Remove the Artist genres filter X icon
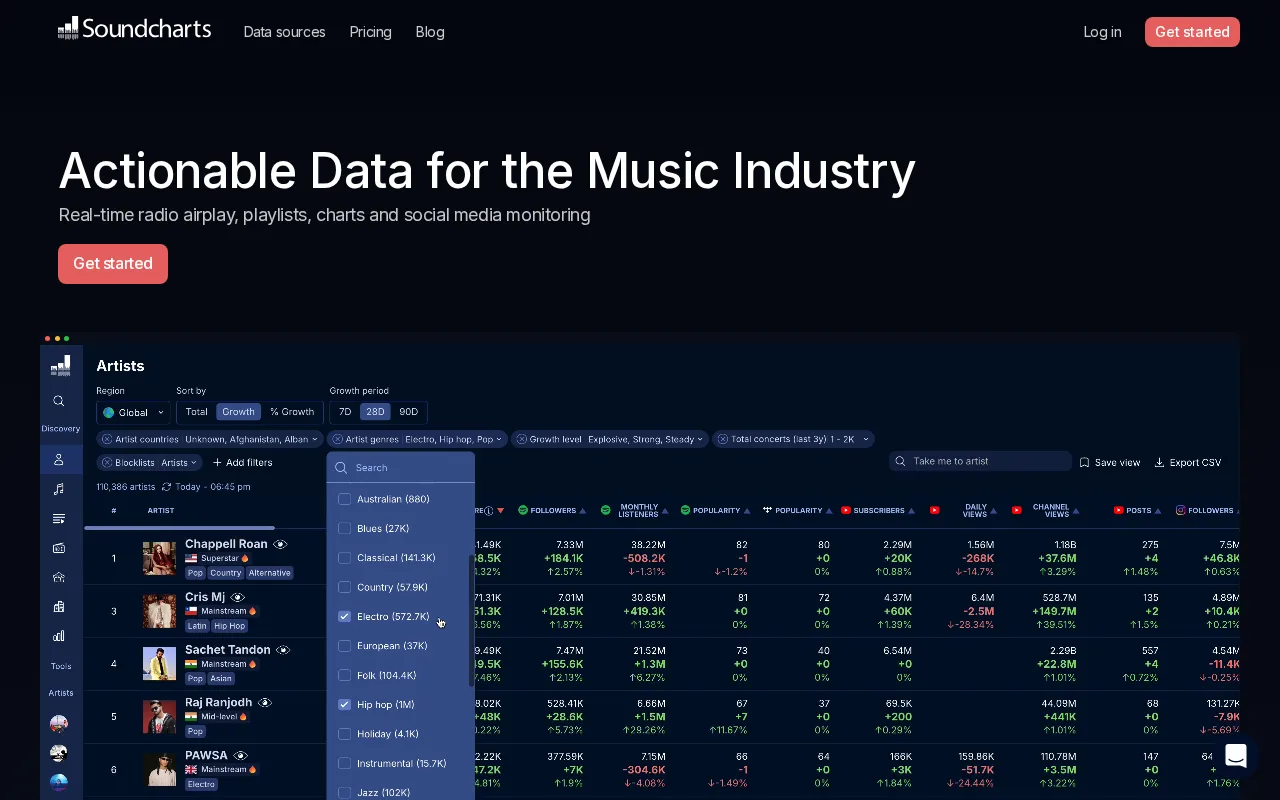This screenshot has width=1280, height=800. pos(337,439)
